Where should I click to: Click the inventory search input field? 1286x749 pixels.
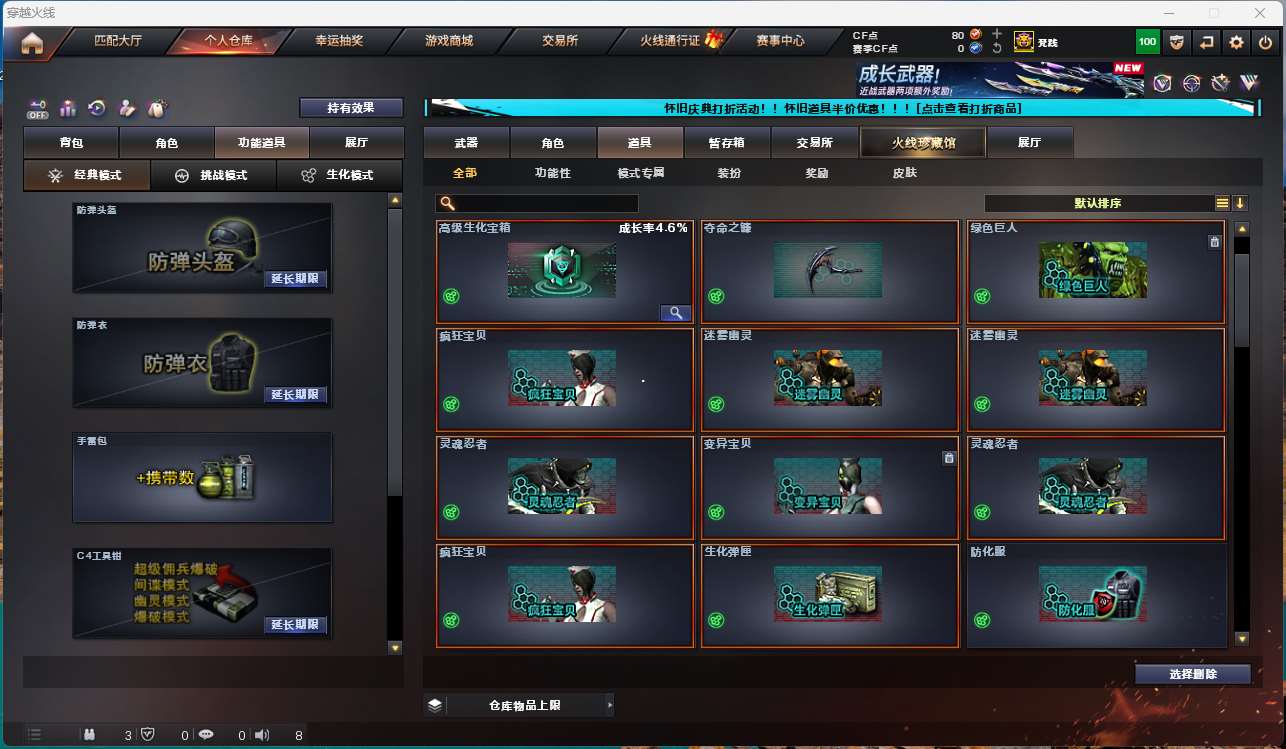coord(523,203)
